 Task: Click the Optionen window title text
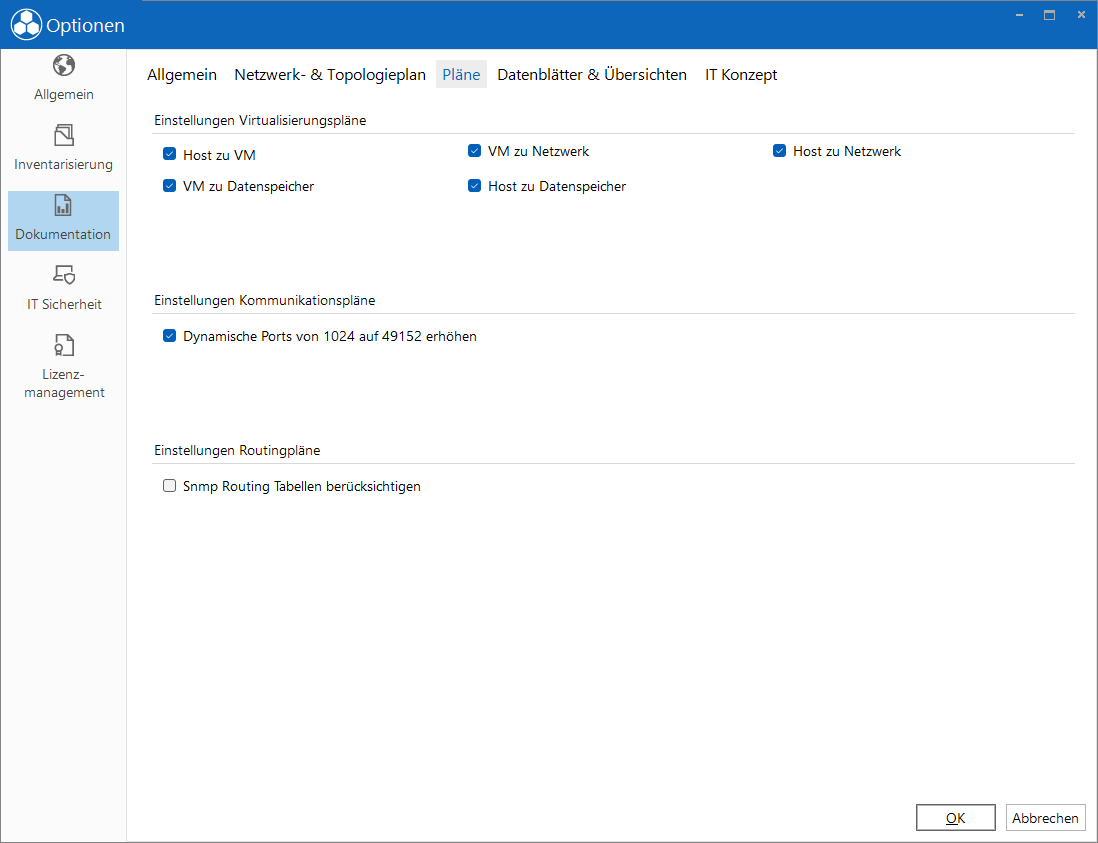[85, 25]
